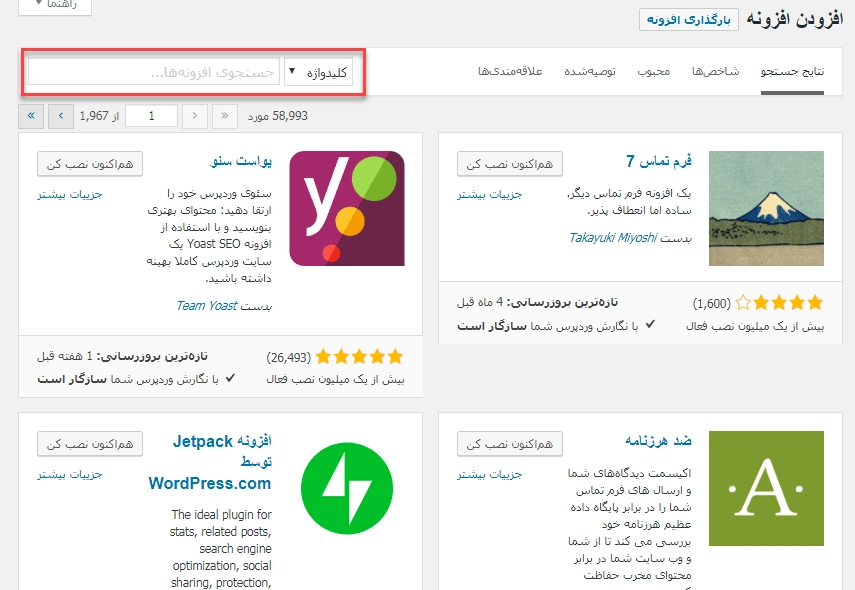Click the افزودن افزونه page heading
Image resolution: width=855 pixels, height=590 pixels.
point(794,20)
